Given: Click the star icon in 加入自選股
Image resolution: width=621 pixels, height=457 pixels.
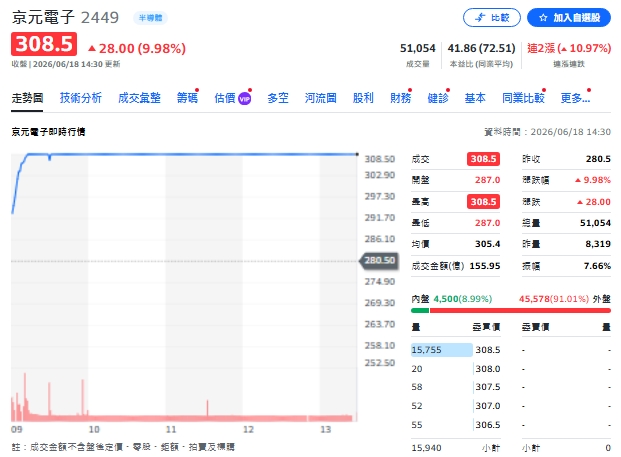Looking at the screenshot, I should point(543,18).
